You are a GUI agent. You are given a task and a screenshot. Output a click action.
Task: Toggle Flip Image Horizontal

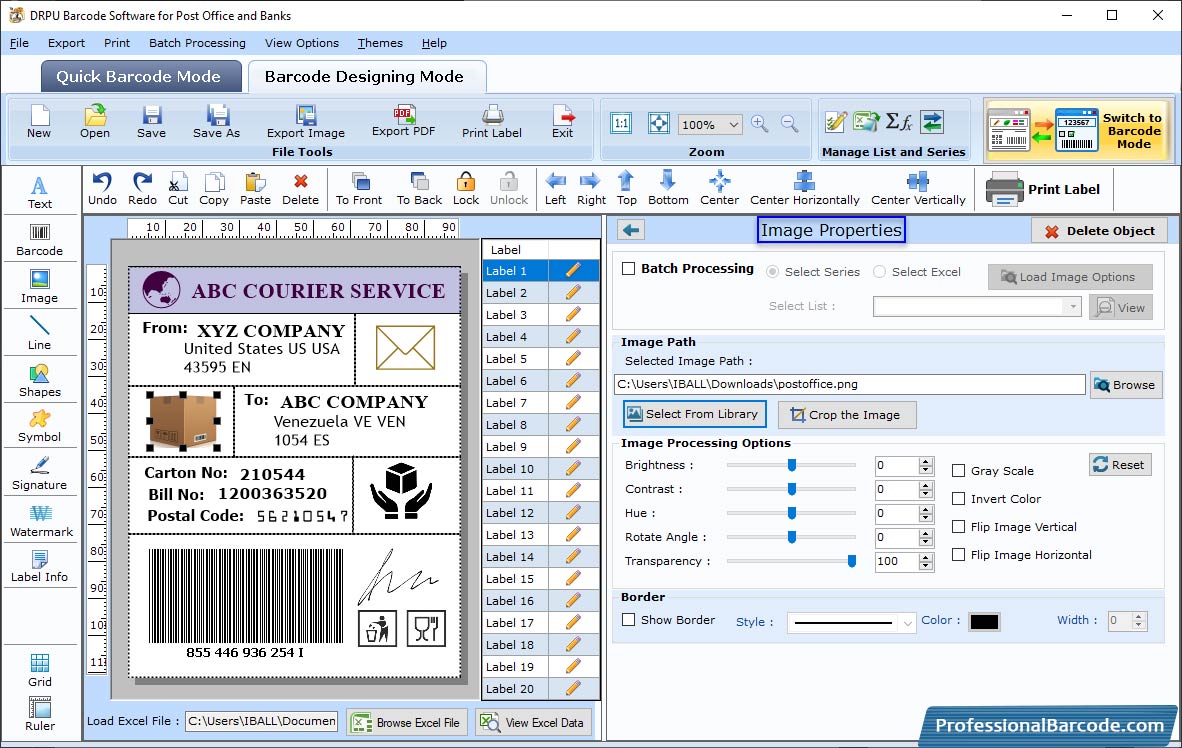point(959,554)
